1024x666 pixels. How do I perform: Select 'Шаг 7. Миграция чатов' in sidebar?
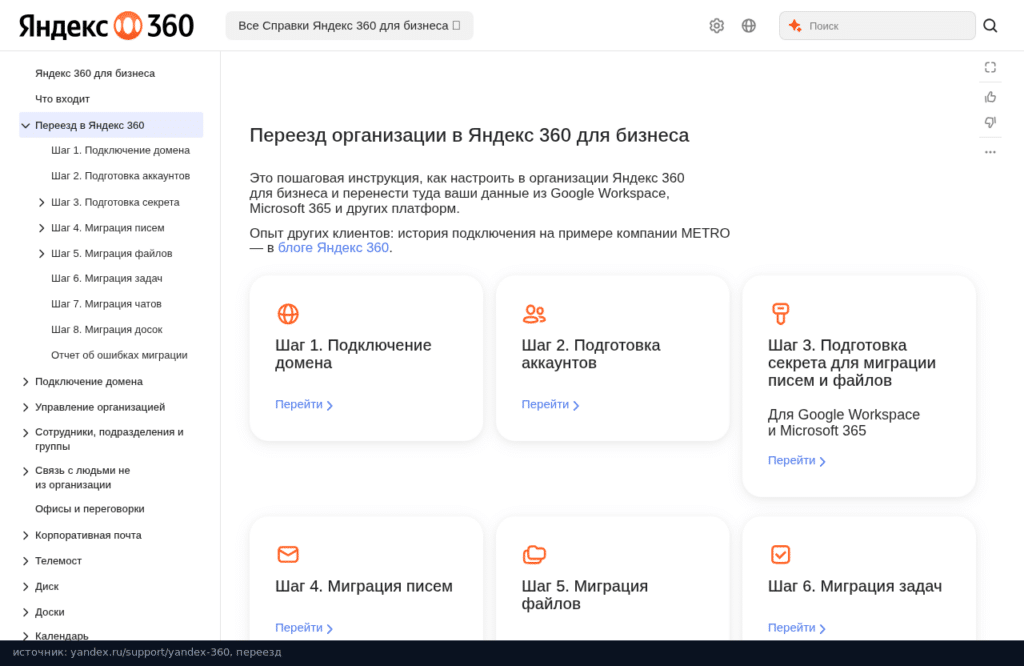click(106, 304)
